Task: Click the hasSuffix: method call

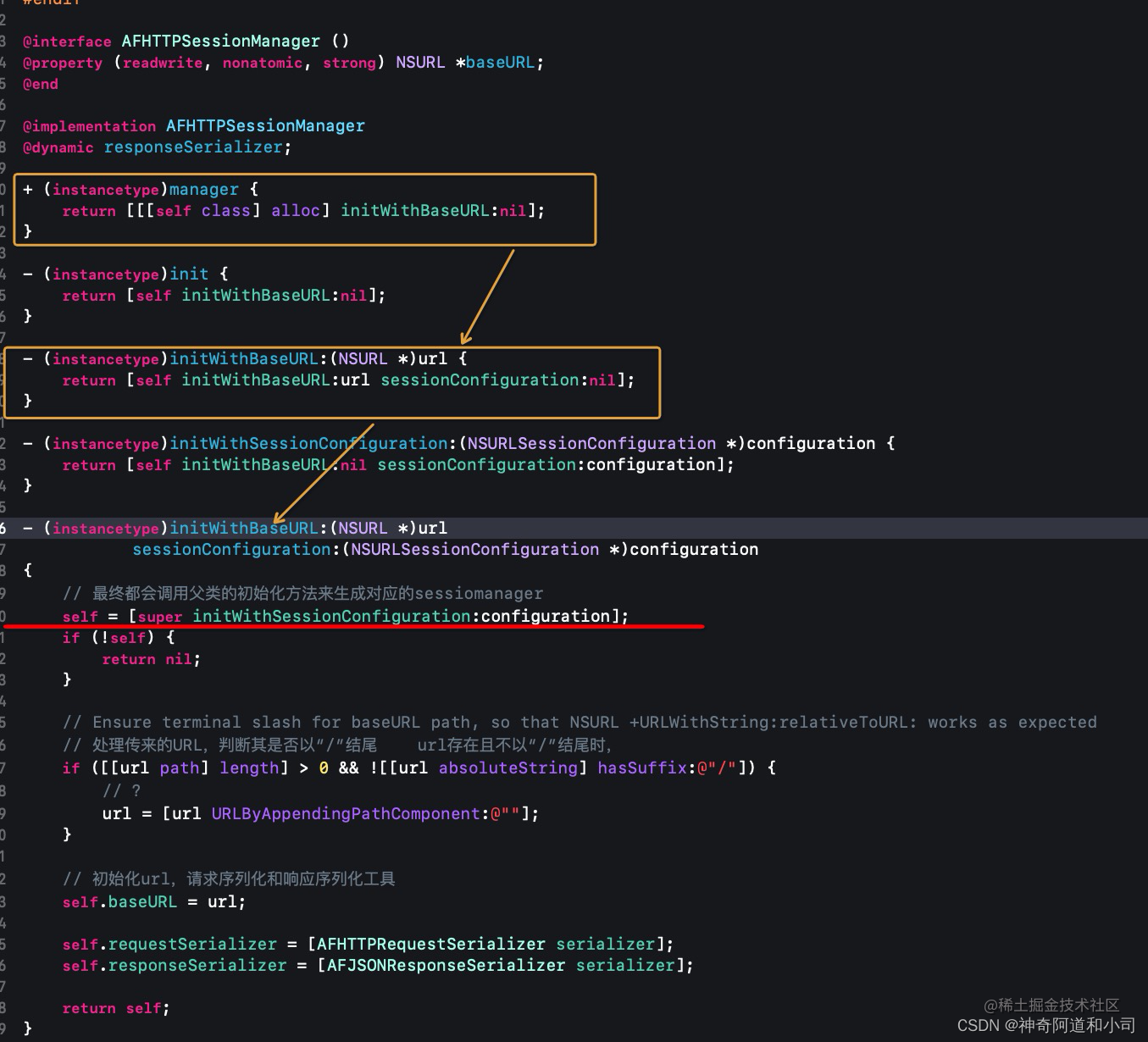Action: click(x=646, y=768)
